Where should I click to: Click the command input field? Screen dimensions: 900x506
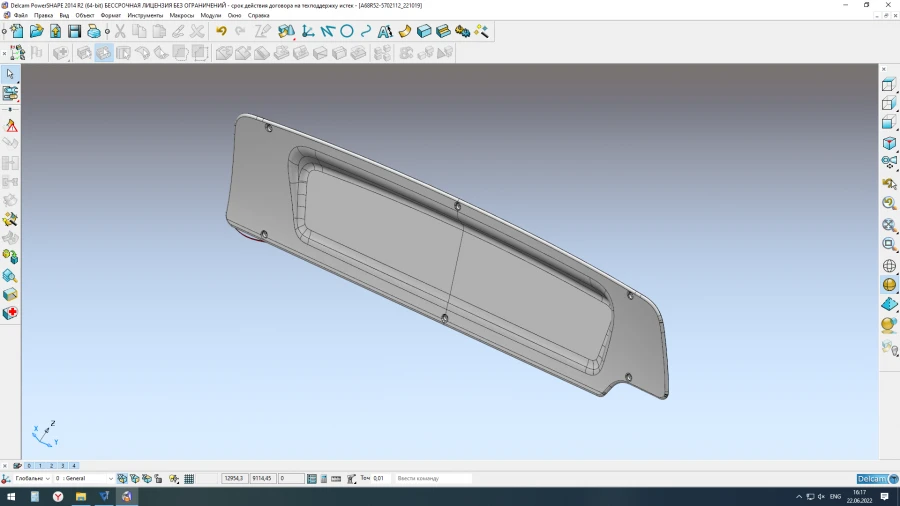pos(432,479)
